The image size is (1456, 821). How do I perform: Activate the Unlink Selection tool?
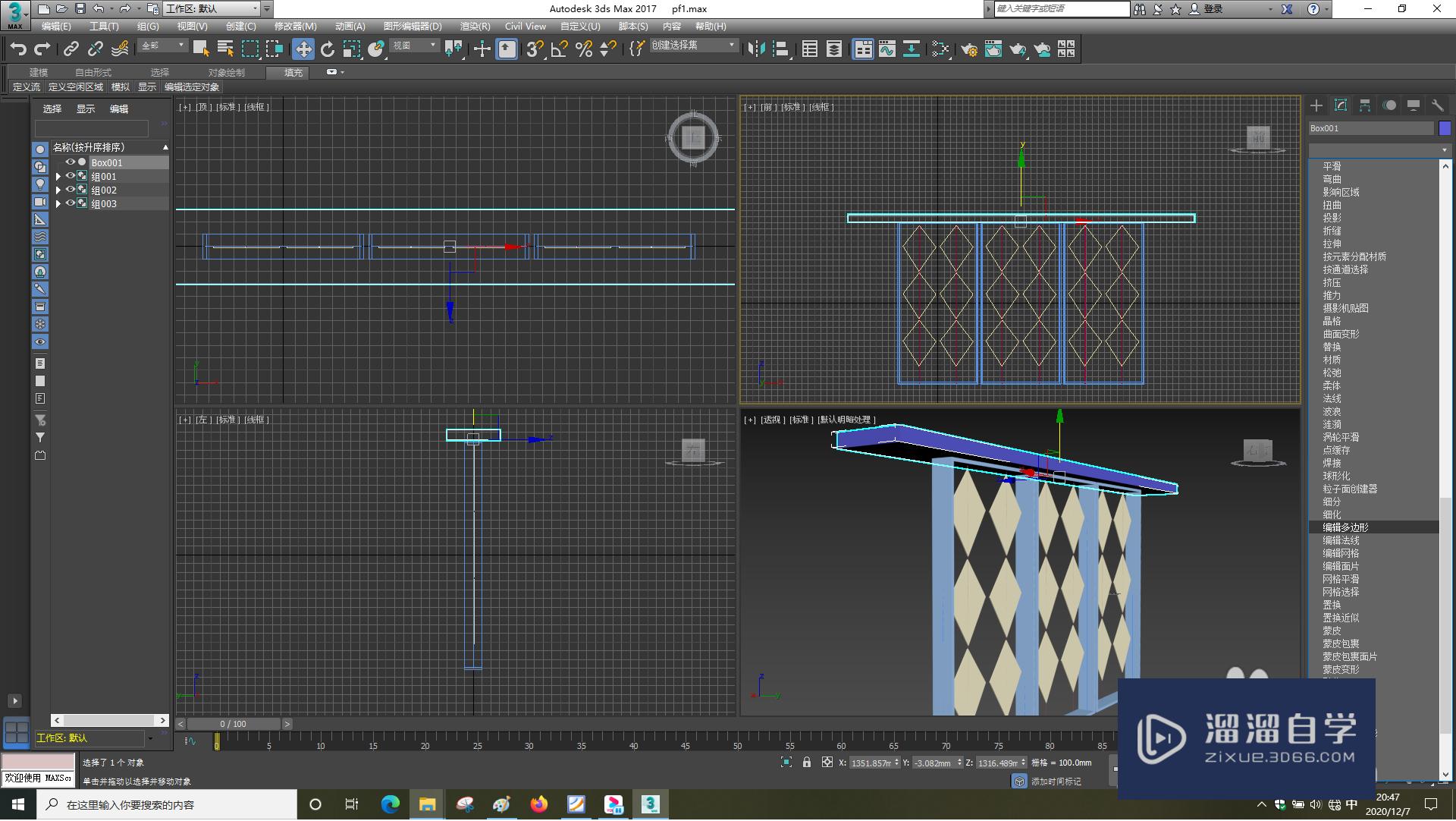tap(96, 49)
